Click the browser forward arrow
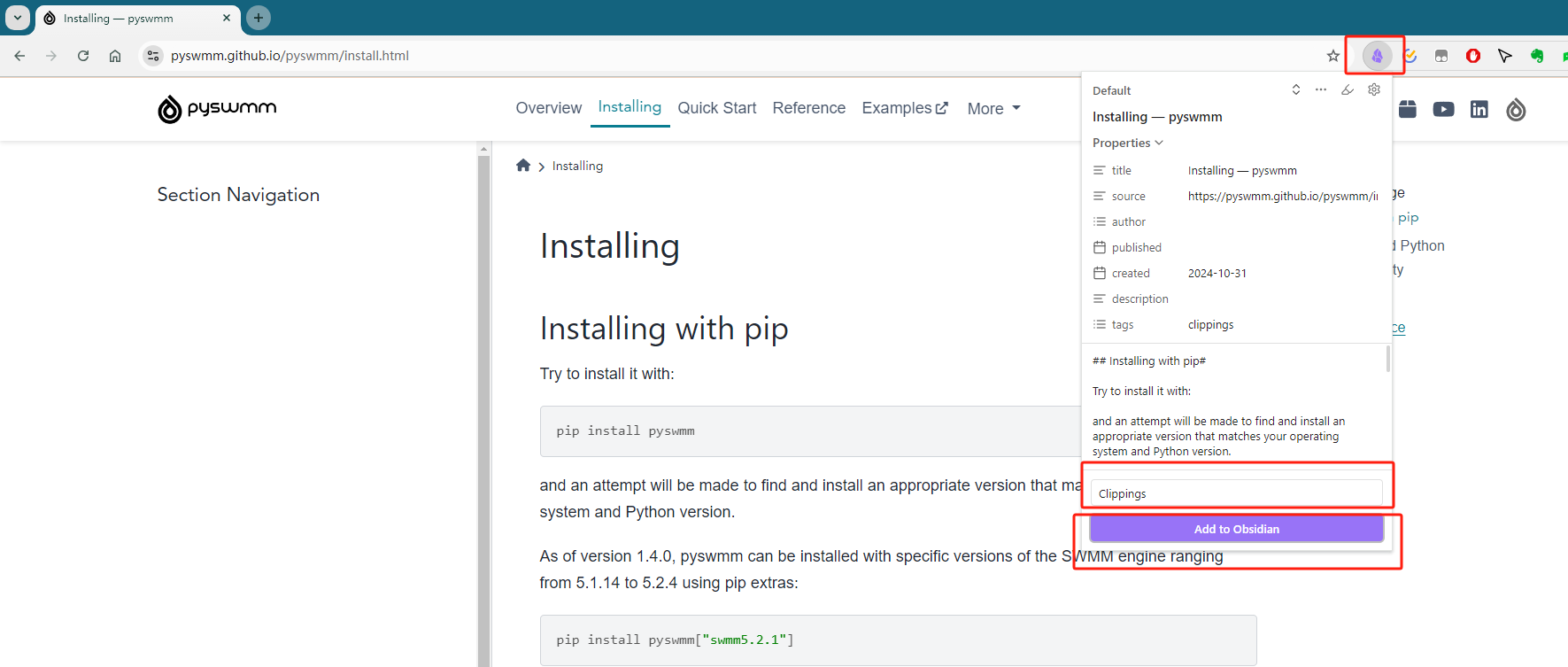The width and height of the screenshot is (1568, 667). pos(51,56)
